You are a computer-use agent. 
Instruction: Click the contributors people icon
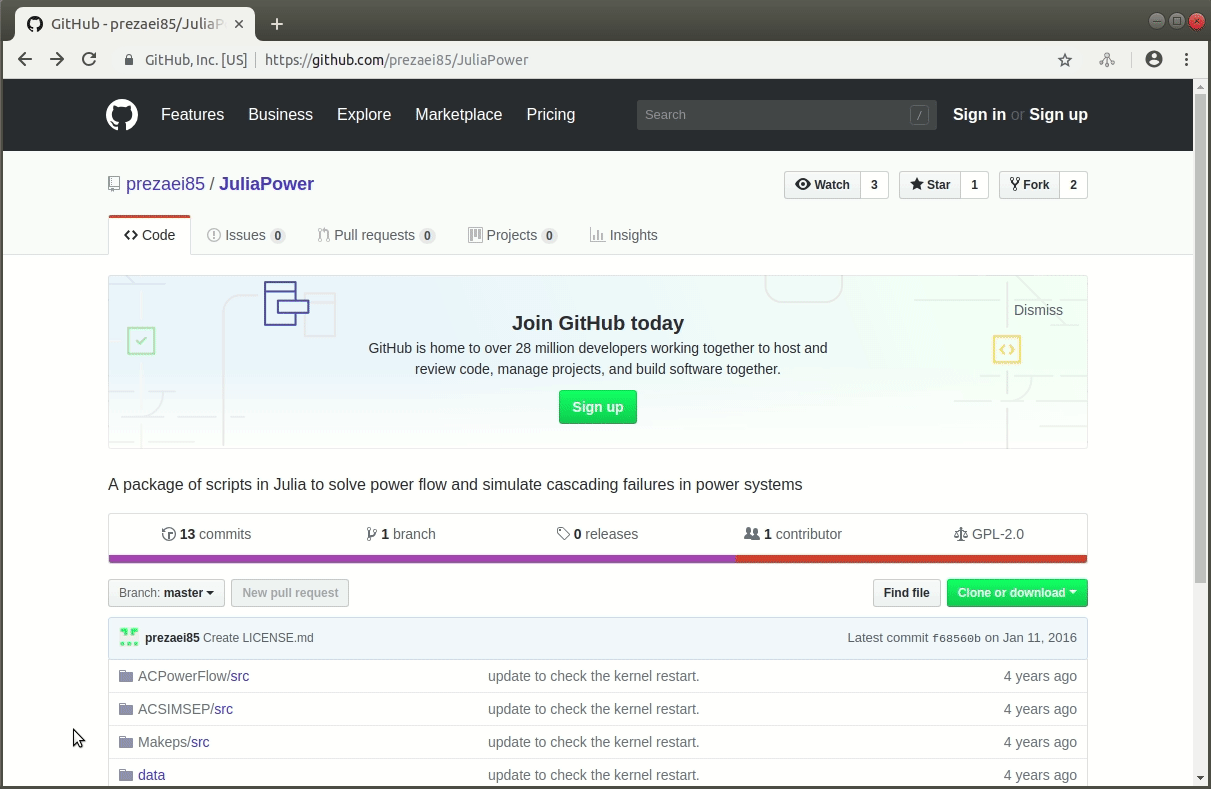coord(752,534)
